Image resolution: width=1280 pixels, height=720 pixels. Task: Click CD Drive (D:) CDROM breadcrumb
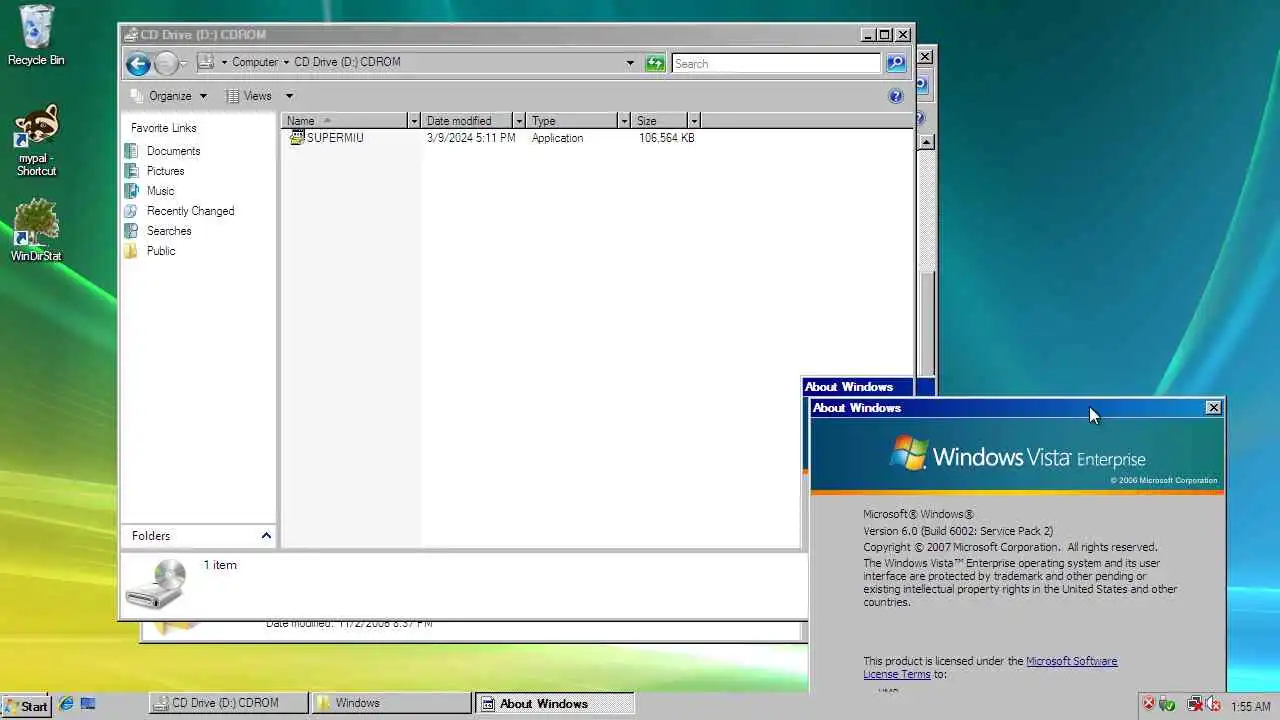[347, 62]
